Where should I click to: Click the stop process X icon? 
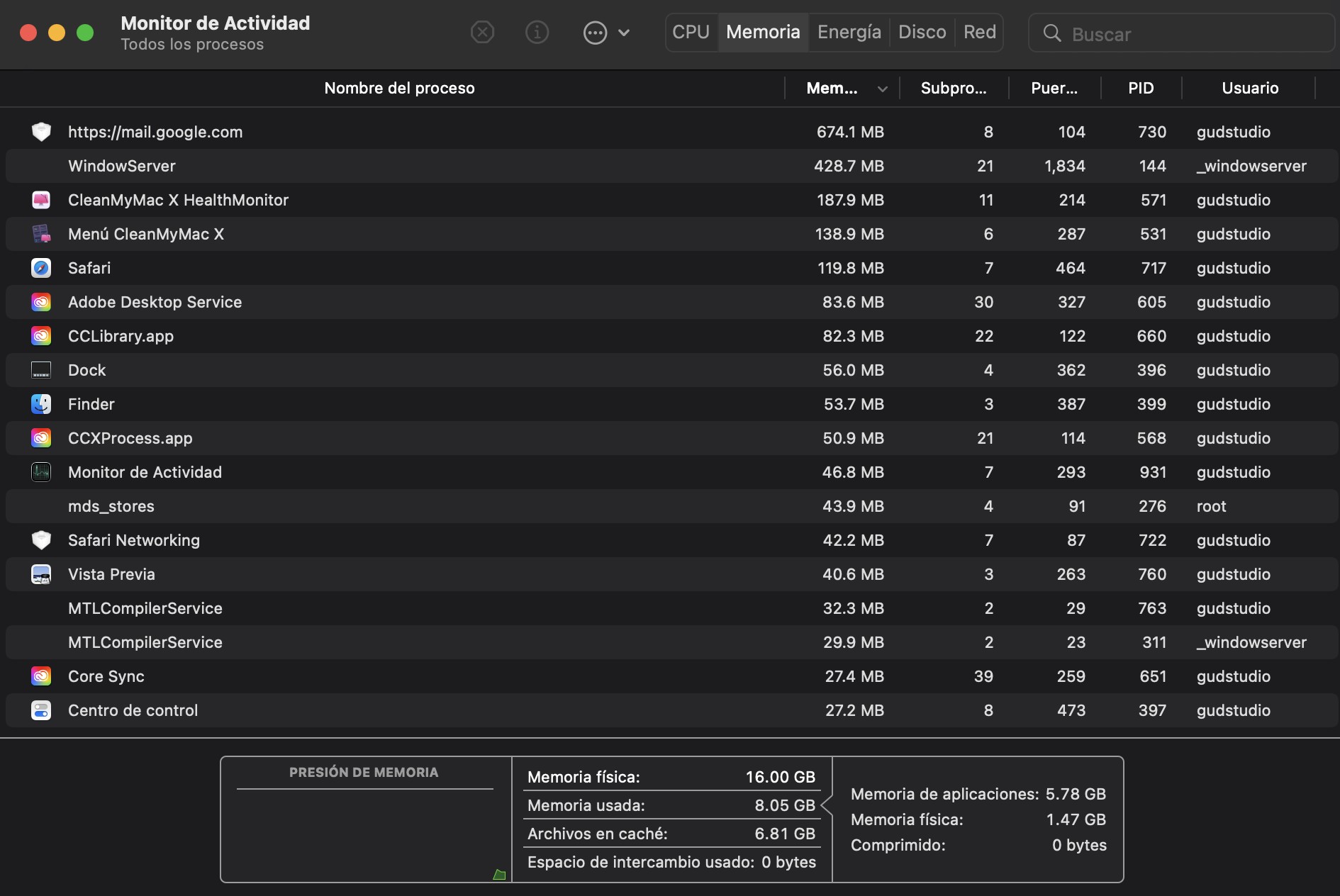pos(482,33)
